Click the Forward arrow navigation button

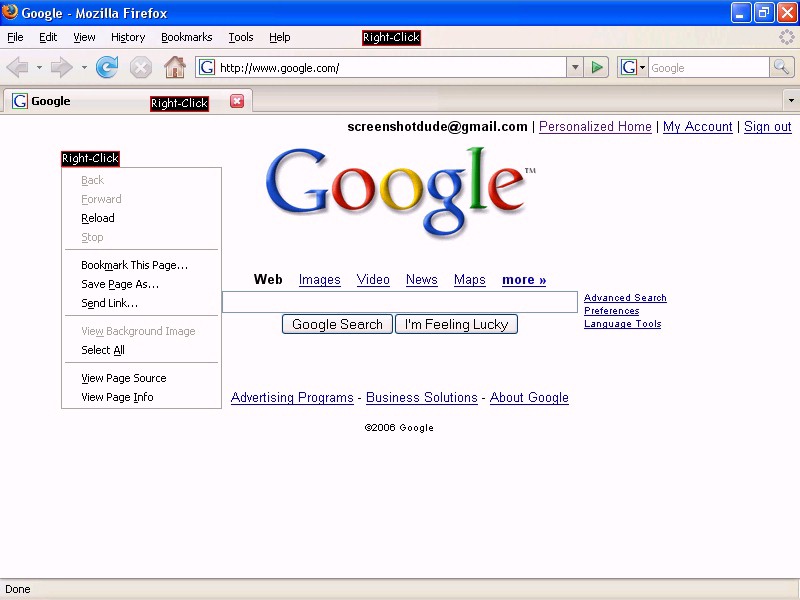(62, 68)
